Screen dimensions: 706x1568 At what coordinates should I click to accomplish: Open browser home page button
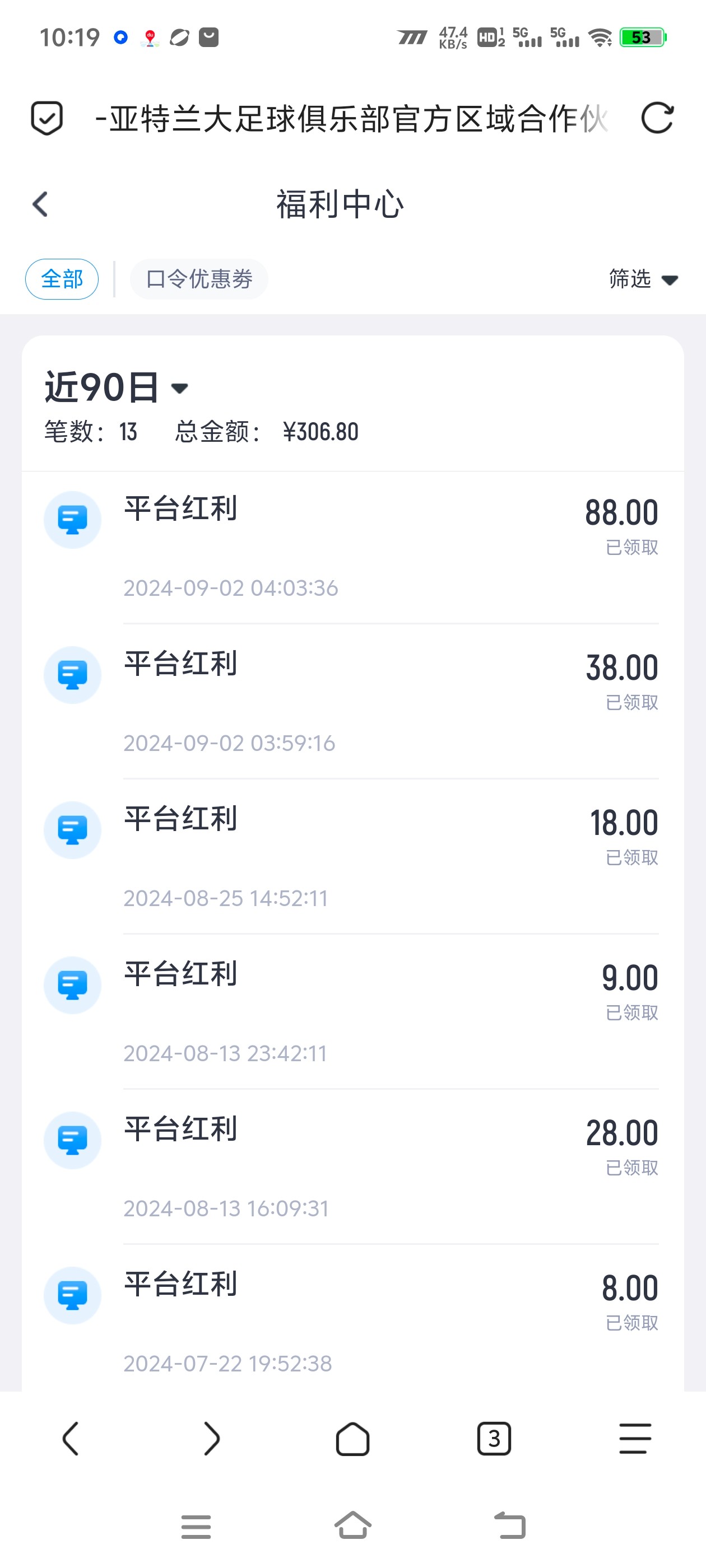pyautogui.click(x=352, y=1439)
